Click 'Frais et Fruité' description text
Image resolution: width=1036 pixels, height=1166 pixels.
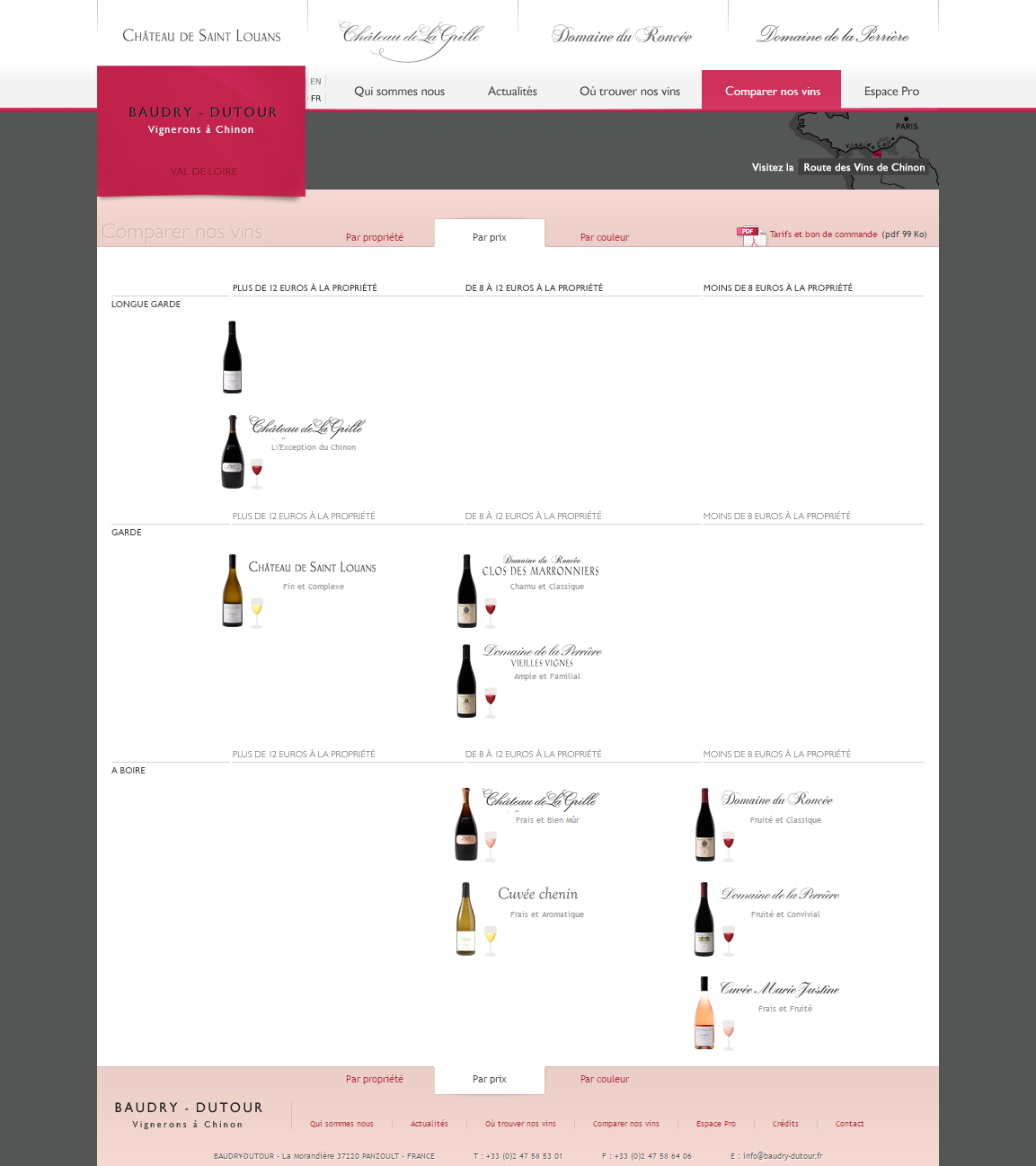[785, 1009]
